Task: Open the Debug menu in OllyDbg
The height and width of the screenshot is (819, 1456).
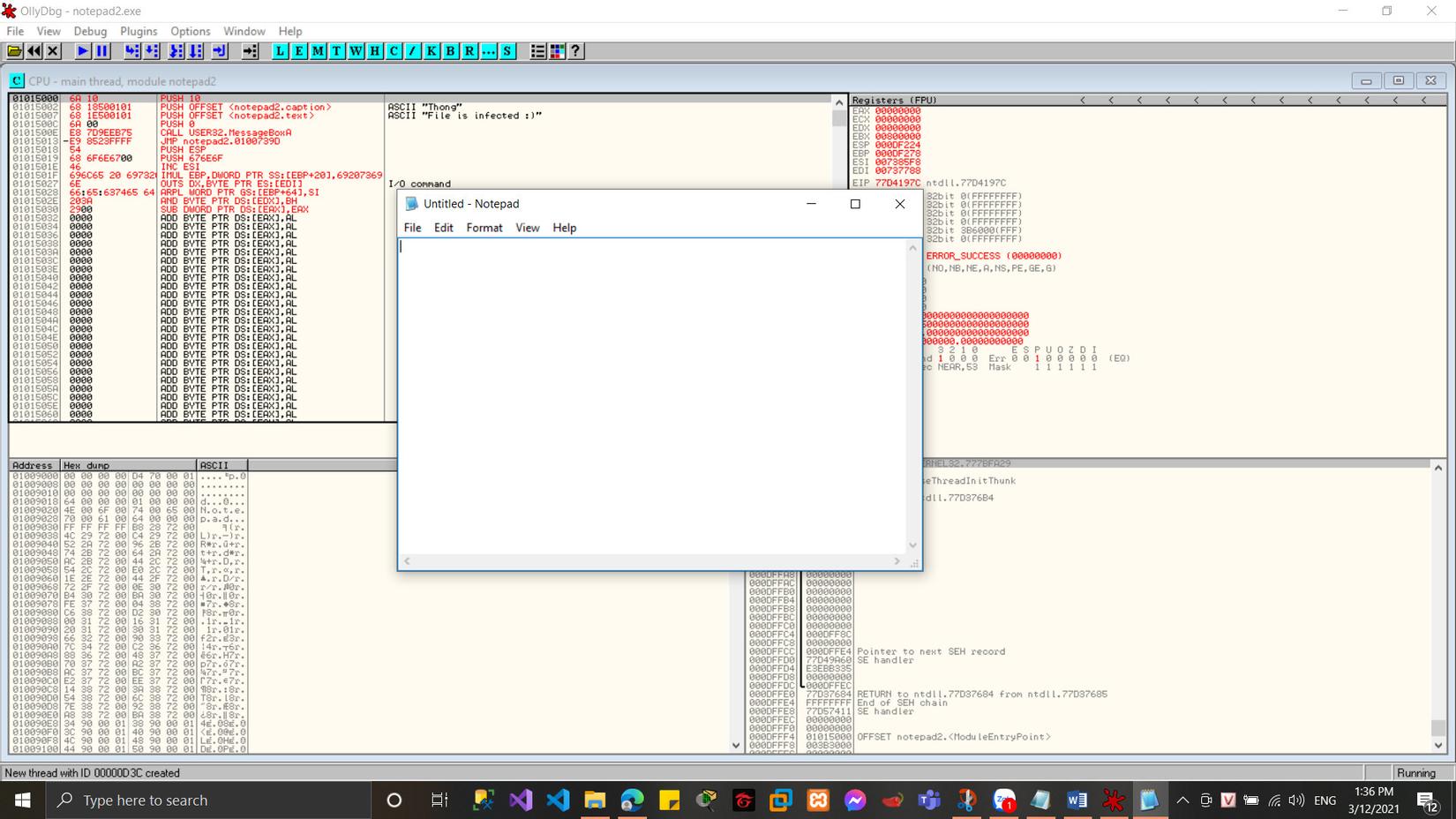Action: tap(90, 31)
